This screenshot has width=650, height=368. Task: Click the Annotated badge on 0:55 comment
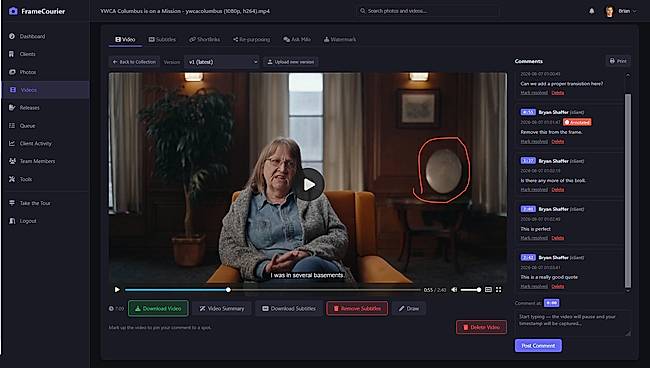pyautogui.click(x=577, y=122)
